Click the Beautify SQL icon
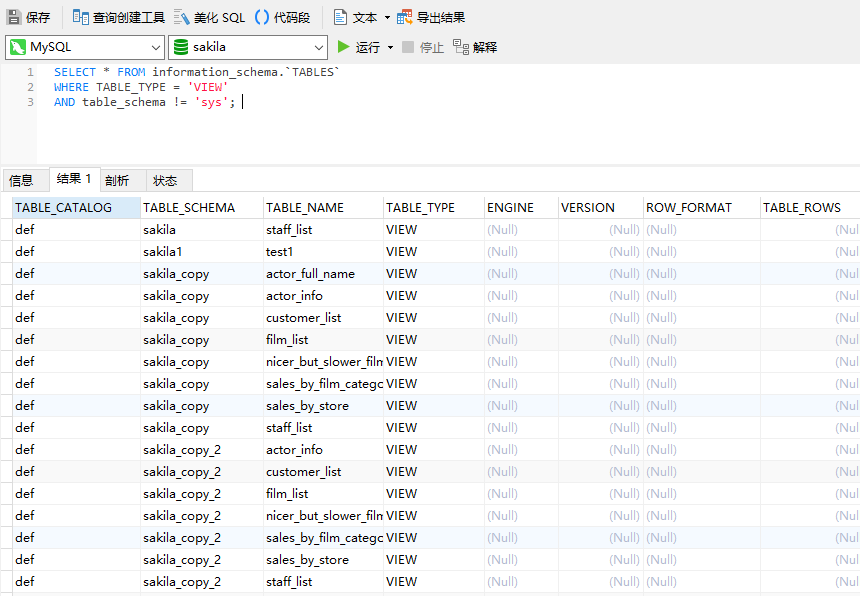 tap(182, 18)
